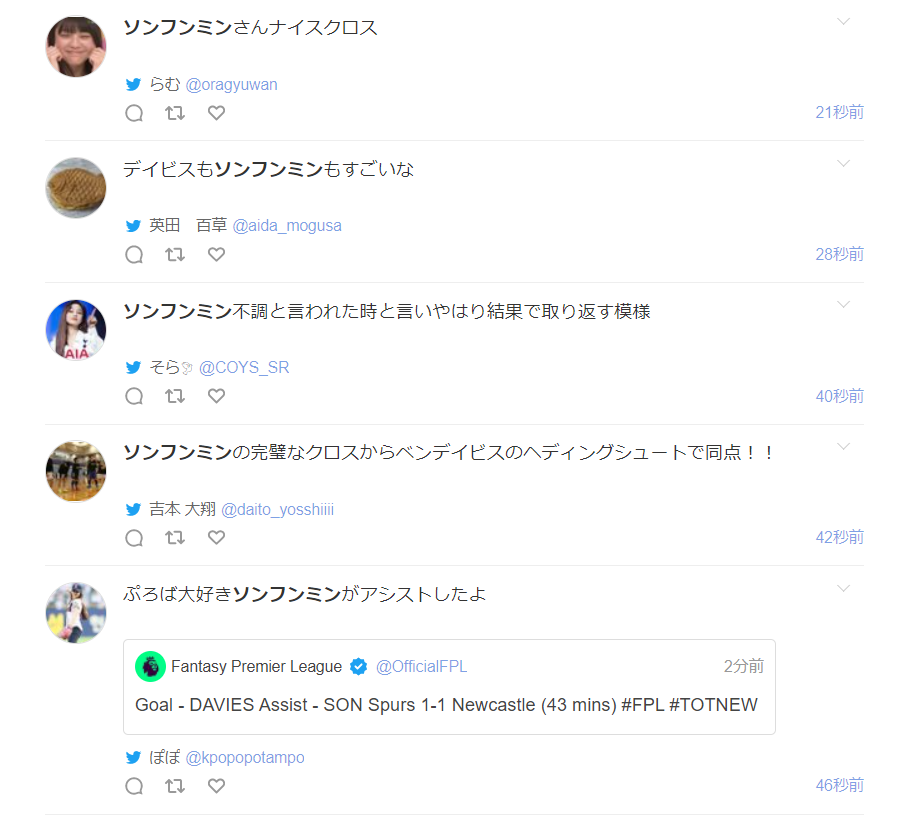
Task: Open the Fantasy Premier League avatar icon
Action: click(x=150, y=667)
